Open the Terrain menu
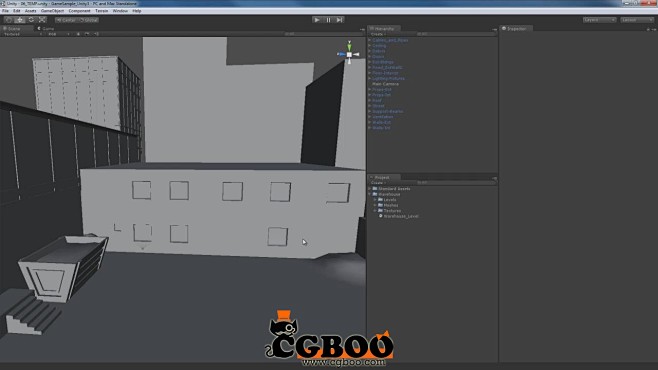Screen dimensions: 658x370 [x=102, y=11]
